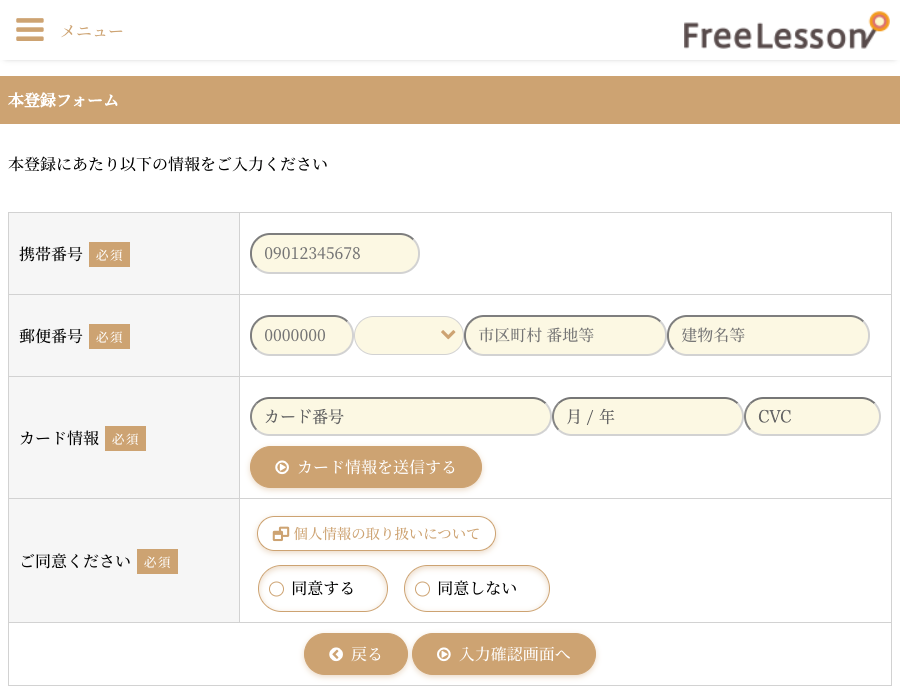900x690 pixels.
Task: Click the back arrow icon in 戻る
Action: pos(337,654)
